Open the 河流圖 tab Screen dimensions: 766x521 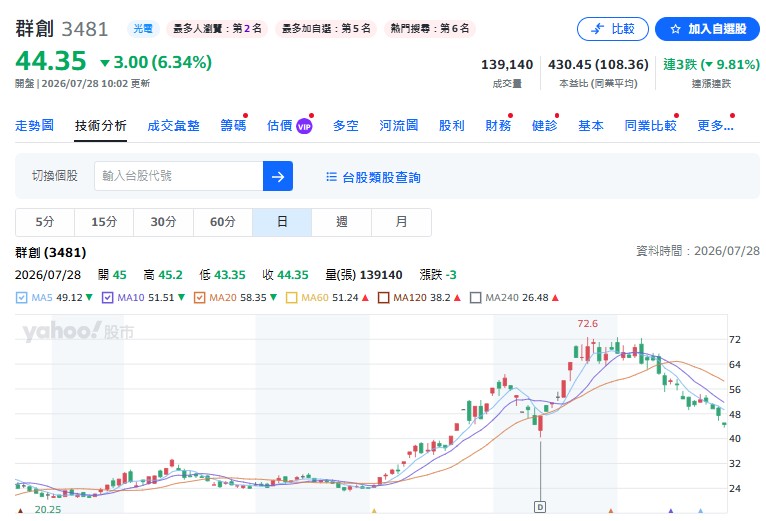[399, 126]
